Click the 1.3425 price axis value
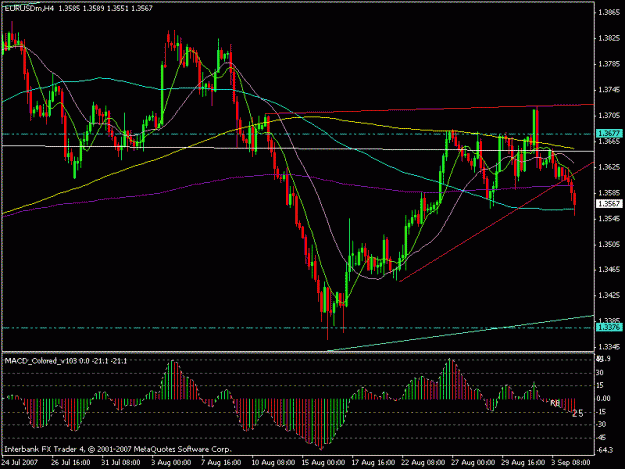This screenshot has width=625, height=469. coord(609,295)
